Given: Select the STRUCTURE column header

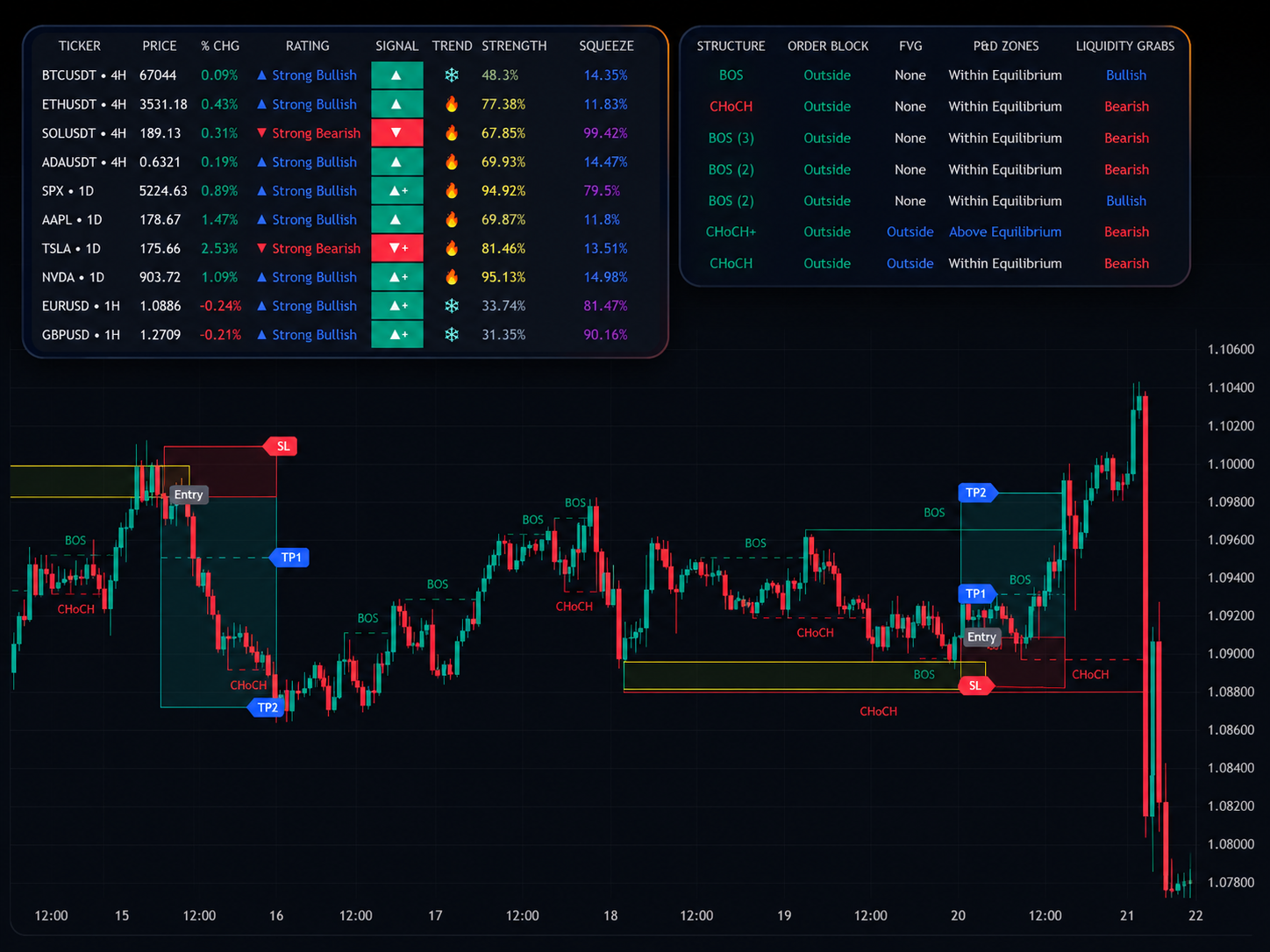Looking at the screenshot, I should point(731,46).
